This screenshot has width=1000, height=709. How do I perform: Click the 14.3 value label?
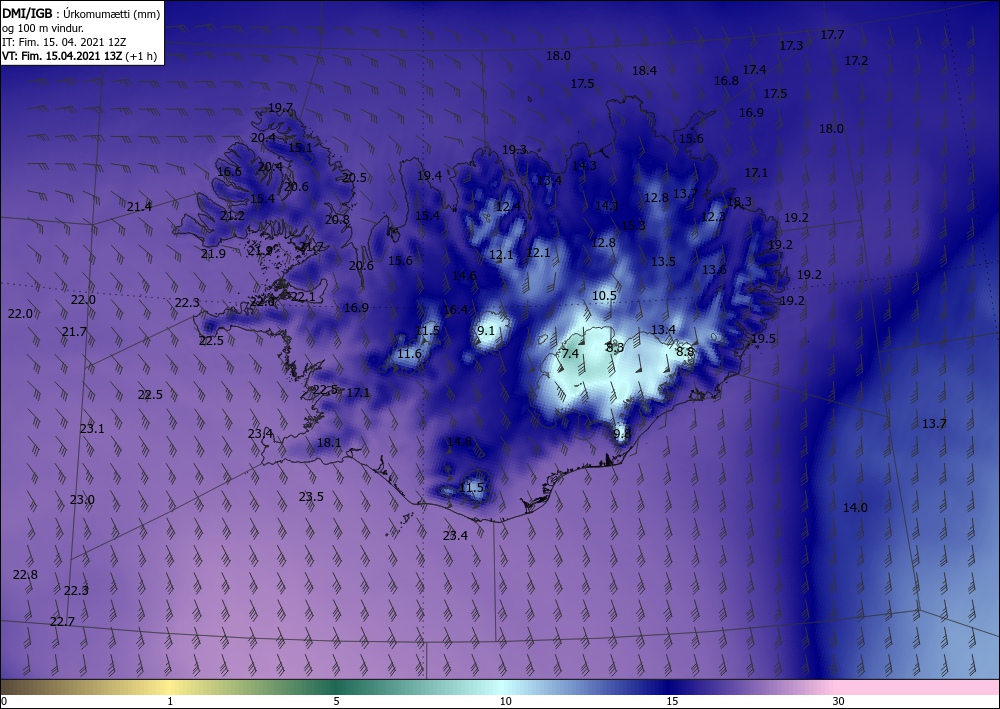584,166
